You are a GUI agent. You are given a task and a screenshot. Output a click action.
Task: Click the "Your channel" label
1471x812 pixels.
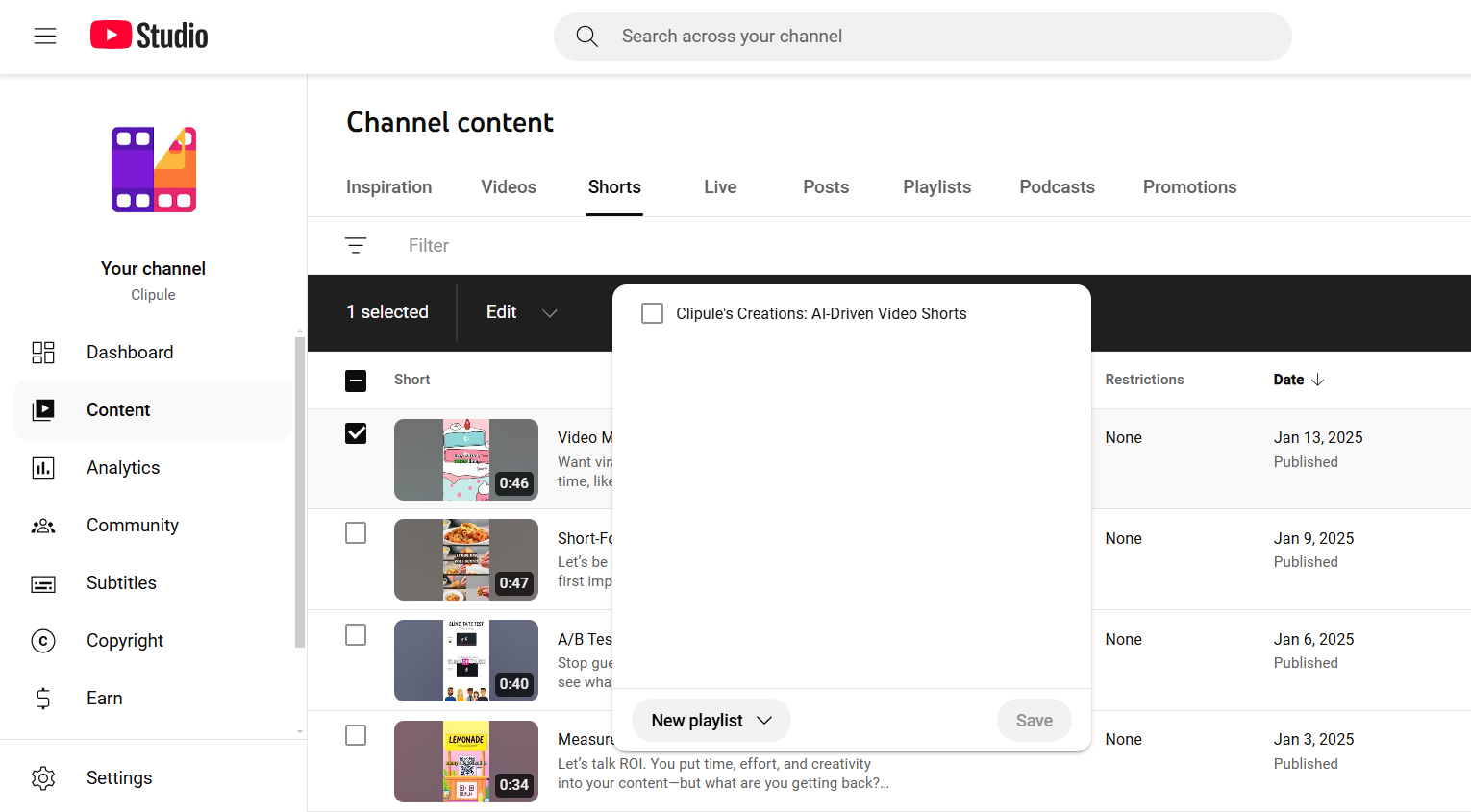(x=154, y=269)
